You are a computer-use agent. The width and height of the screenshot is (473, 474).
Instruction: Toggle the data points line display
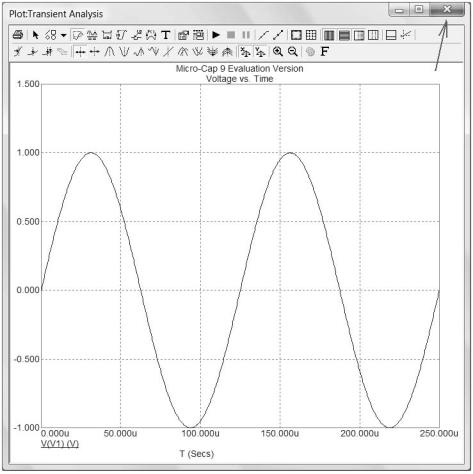[x=278, y=35]
